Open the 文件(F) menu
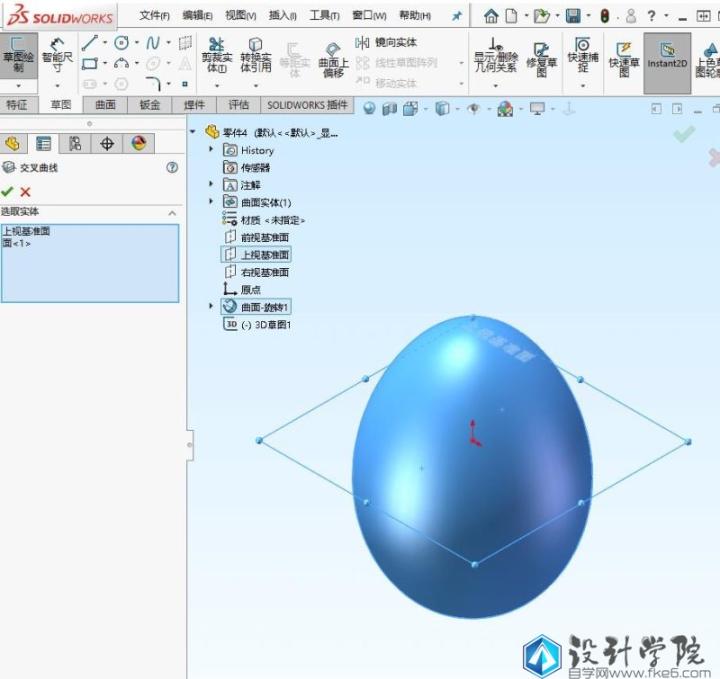Viewport: 720px width, 679px height. [x=154, y=16]
